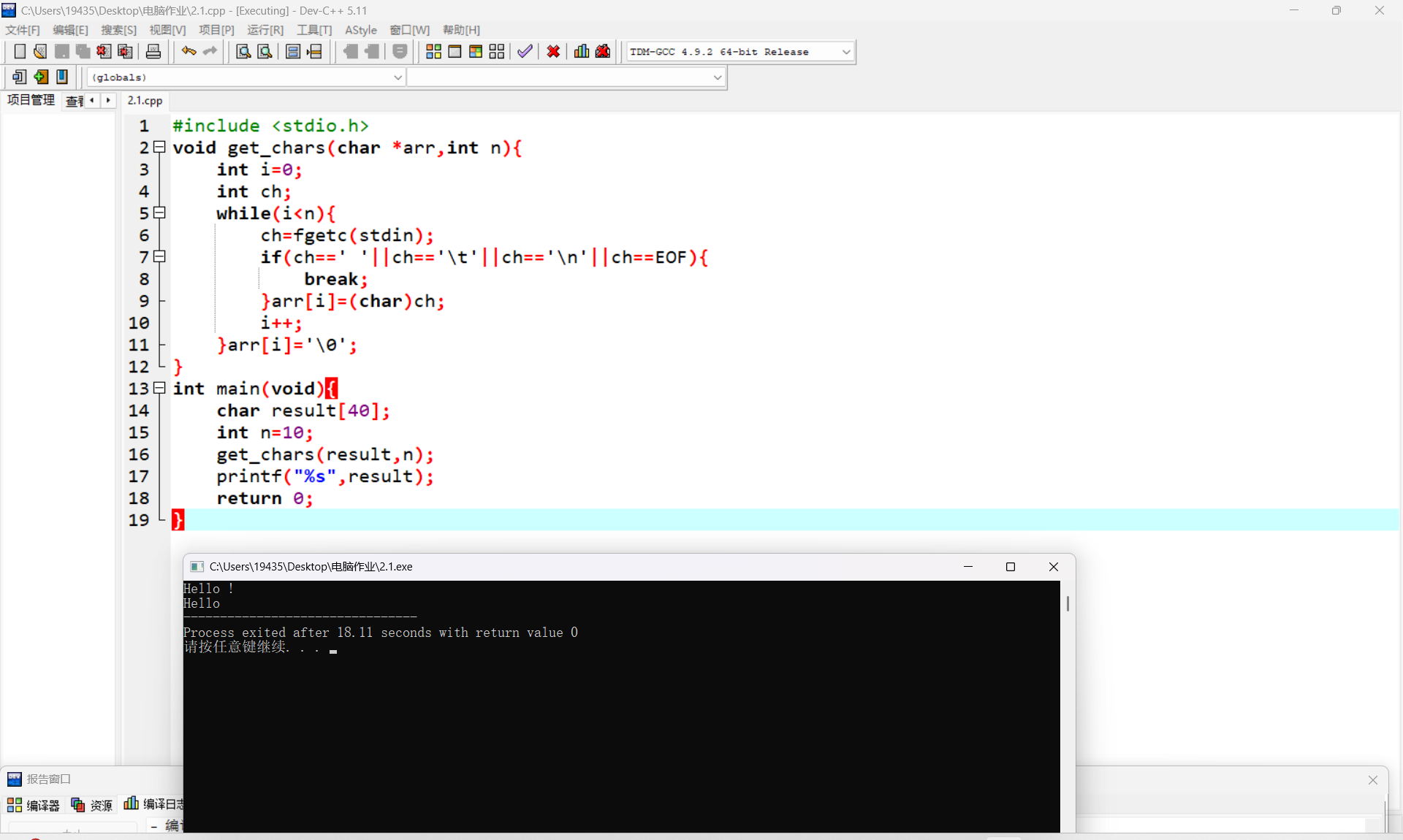This screenshot has width=1403, height=840.
Task: Open the AStyle menu
Action: coord(360,30)
